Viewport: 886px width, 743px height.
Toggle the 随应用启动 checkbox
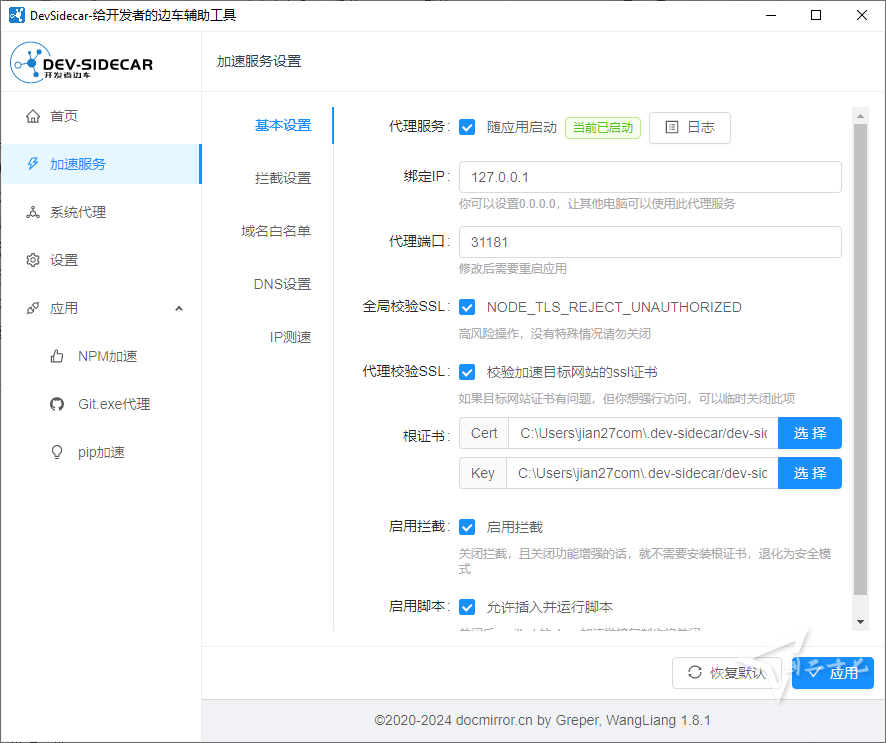coord(467,127)
